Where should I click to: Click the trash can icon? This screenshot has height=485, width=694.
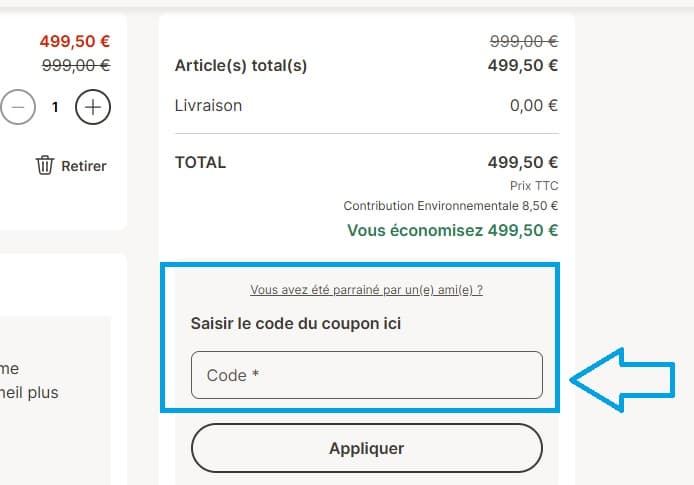click(45, 165)
